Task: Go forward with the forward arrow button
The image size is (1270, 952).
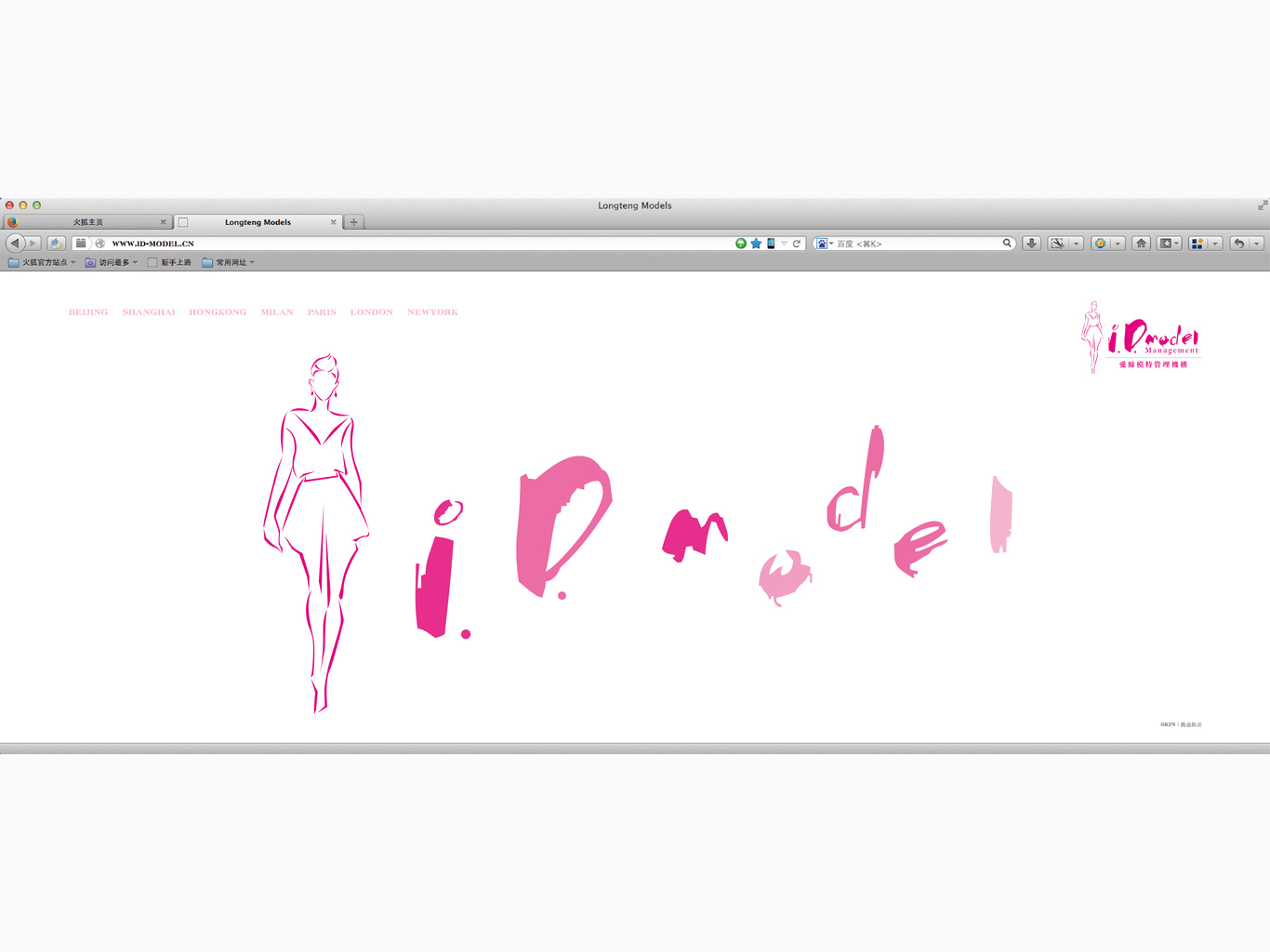Action: tap(33, 244)
